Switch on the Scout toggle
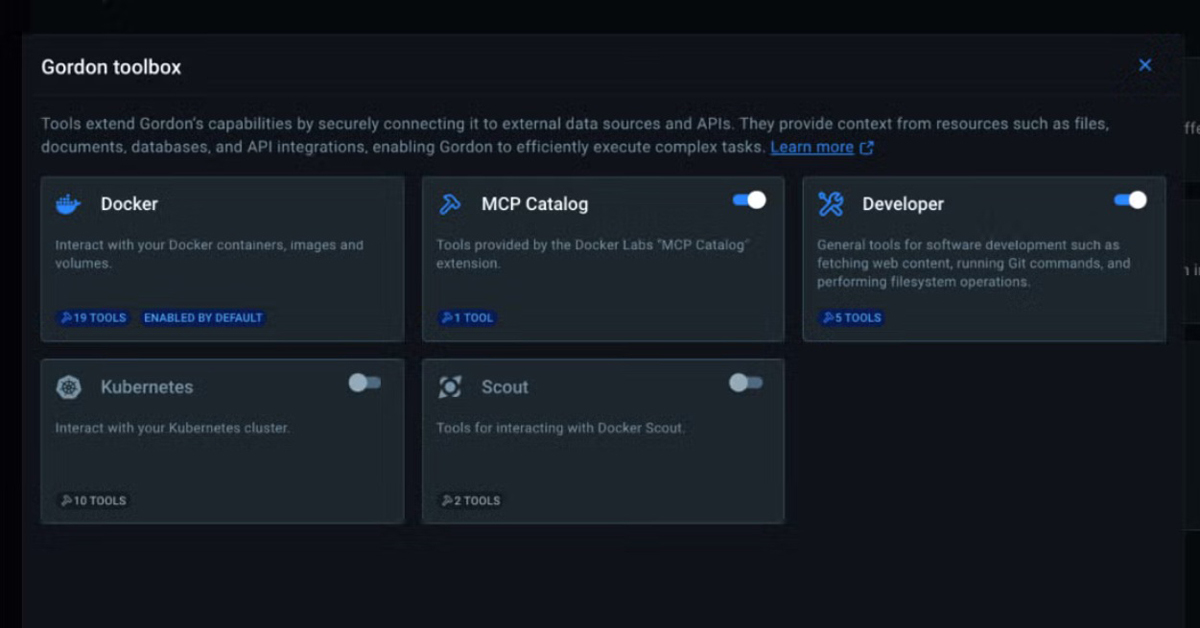Screen dimensions: 1200x628 coord(746,383)
